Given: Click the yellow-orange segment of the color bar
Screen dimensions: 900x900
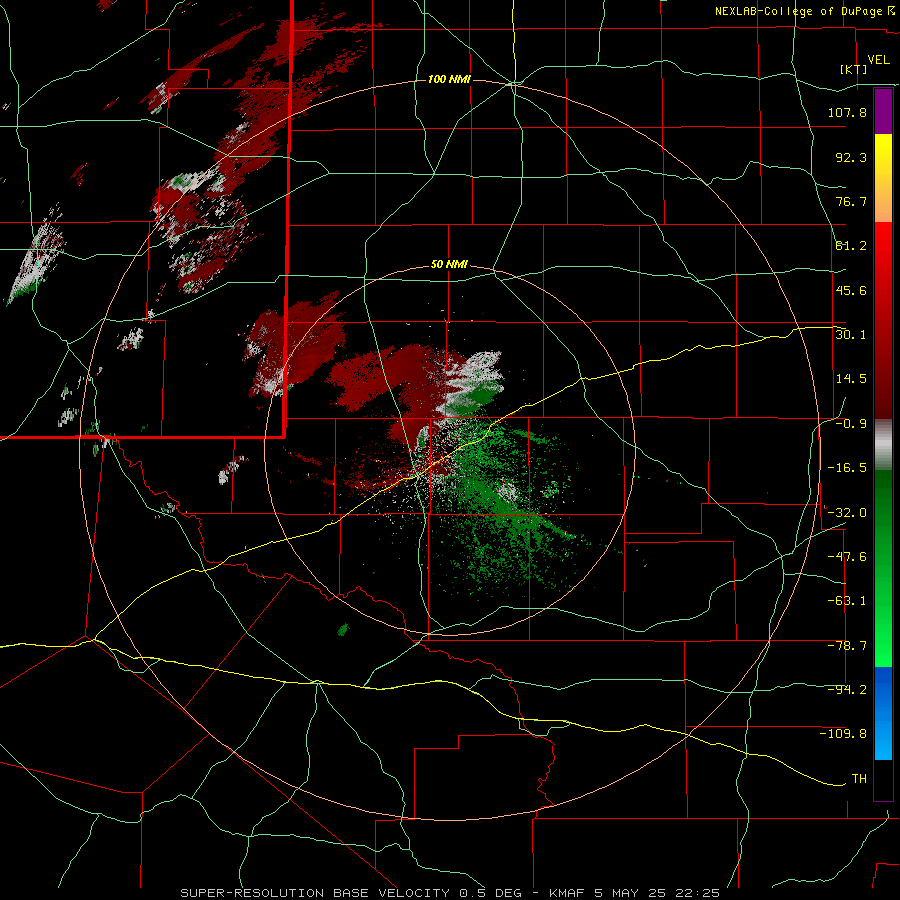Looking at the screenshot, I should pos(883,178).
